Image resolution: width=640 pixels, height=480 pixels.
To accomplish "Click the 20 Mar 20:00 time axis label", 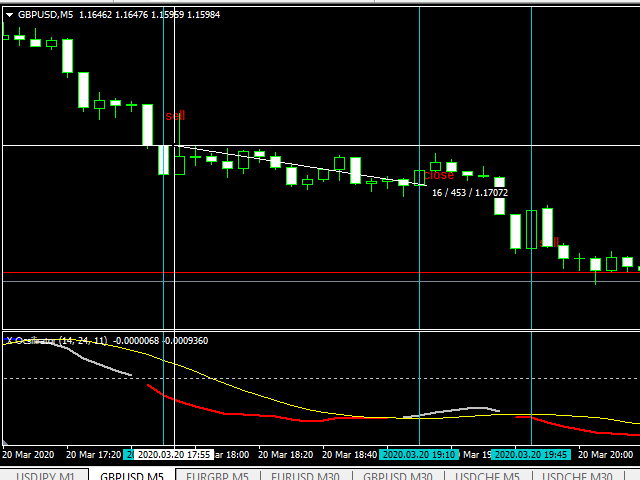I will coord(605,454).
